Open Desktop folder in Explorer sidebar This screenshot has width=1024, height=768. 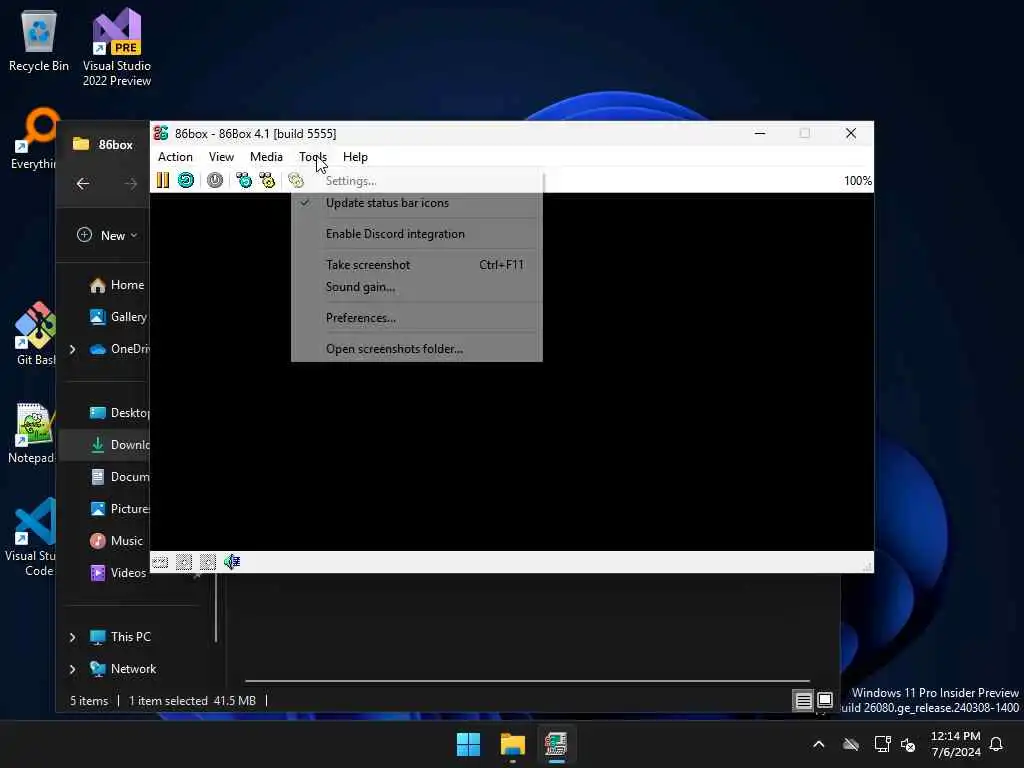pos(120,413)
